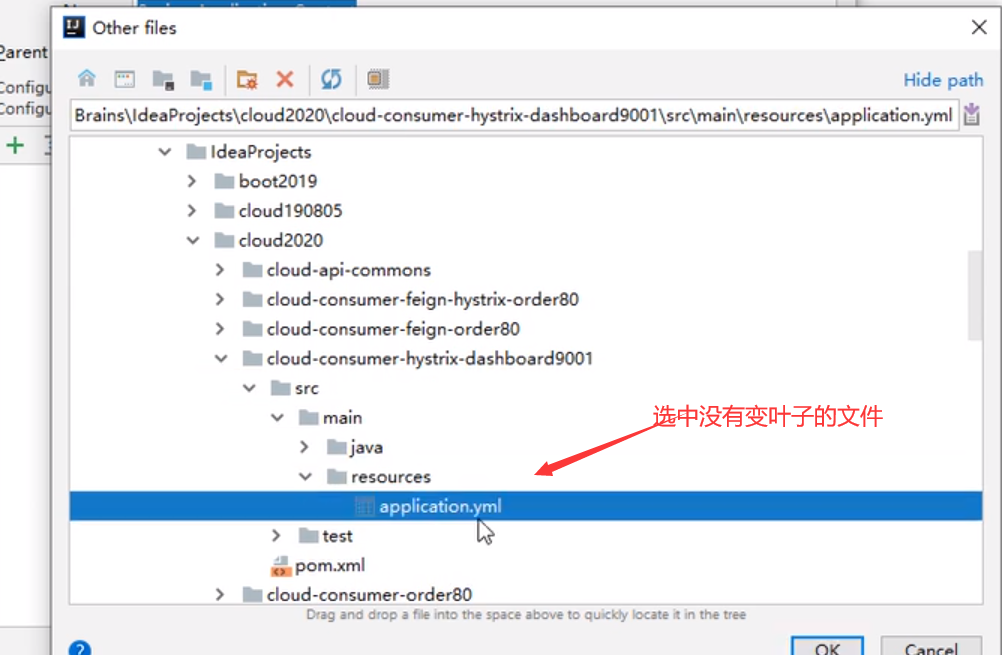Dismiss dialog with Cancel button
1002x655 pixels.
(931, 646)
